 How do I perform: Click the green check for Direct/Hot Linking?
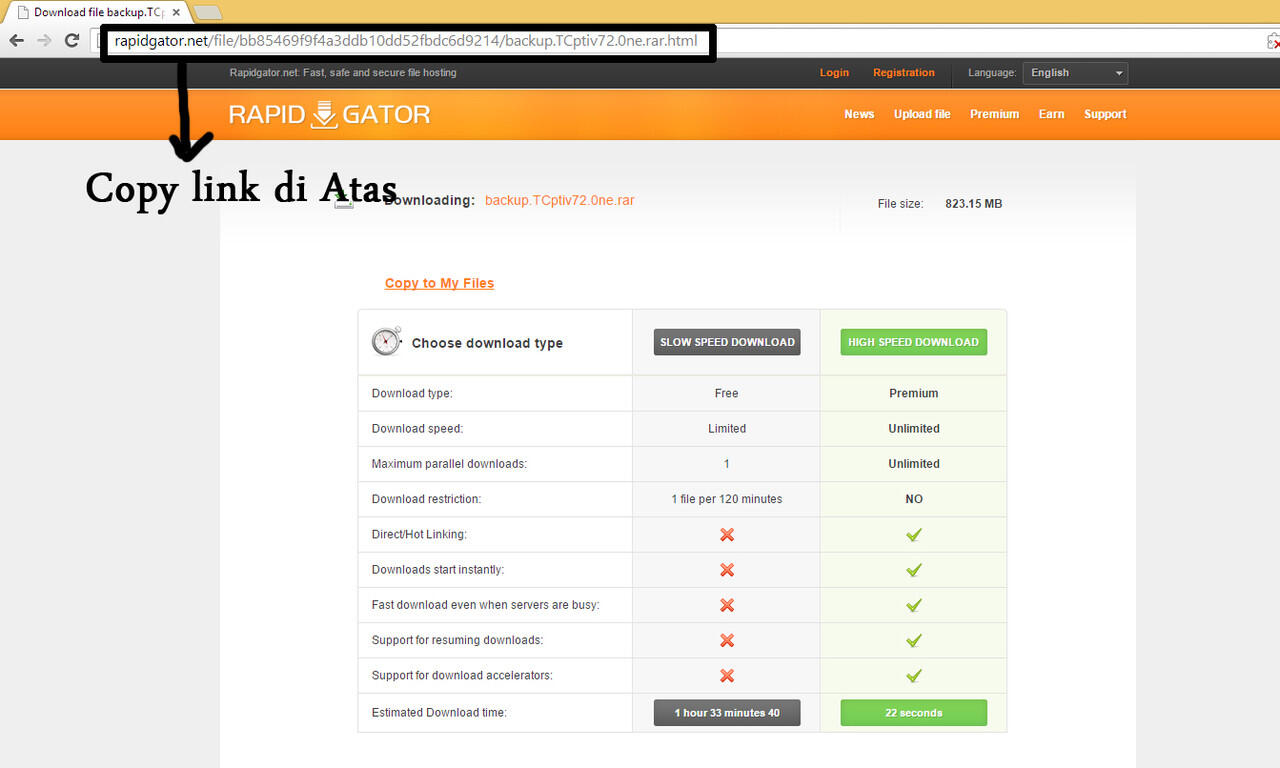coord(913,535)
